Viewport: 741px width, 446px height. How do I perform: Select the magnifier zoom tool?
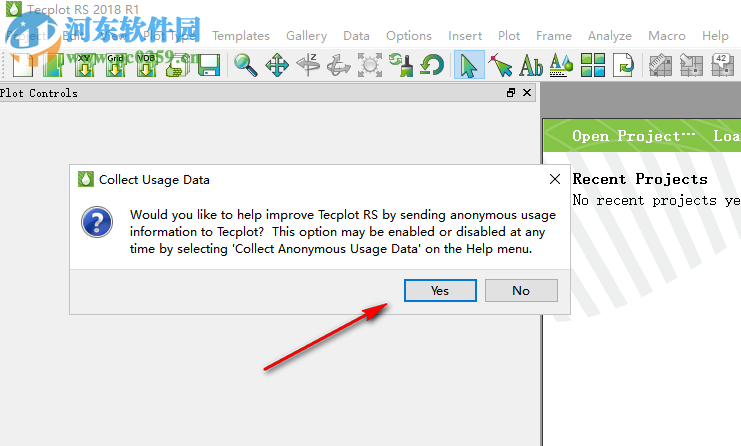coord(246,65)
